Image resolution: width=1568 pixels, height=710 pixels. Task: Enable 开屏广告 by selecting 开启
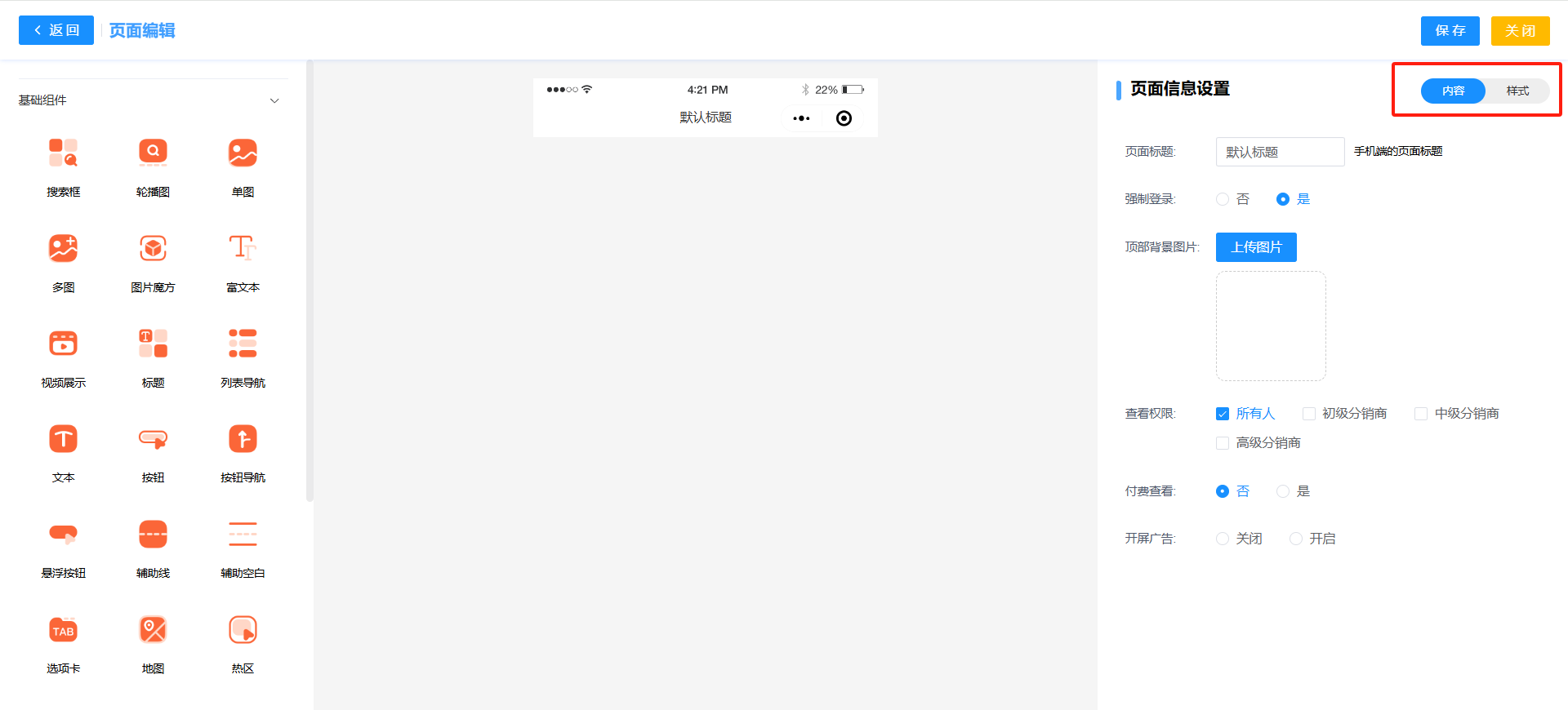point(1296,539)
